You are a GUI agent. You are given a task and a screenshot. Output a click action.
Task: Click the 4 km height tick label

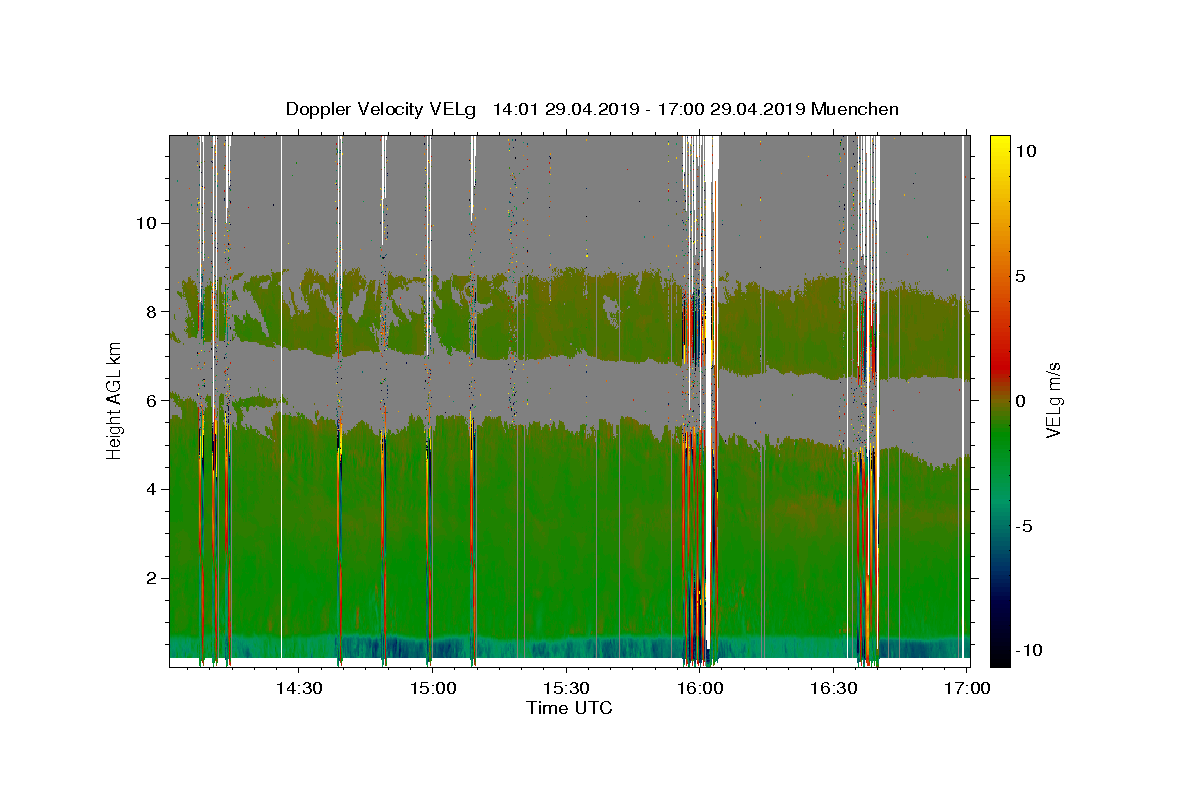[x=149, y=490]
